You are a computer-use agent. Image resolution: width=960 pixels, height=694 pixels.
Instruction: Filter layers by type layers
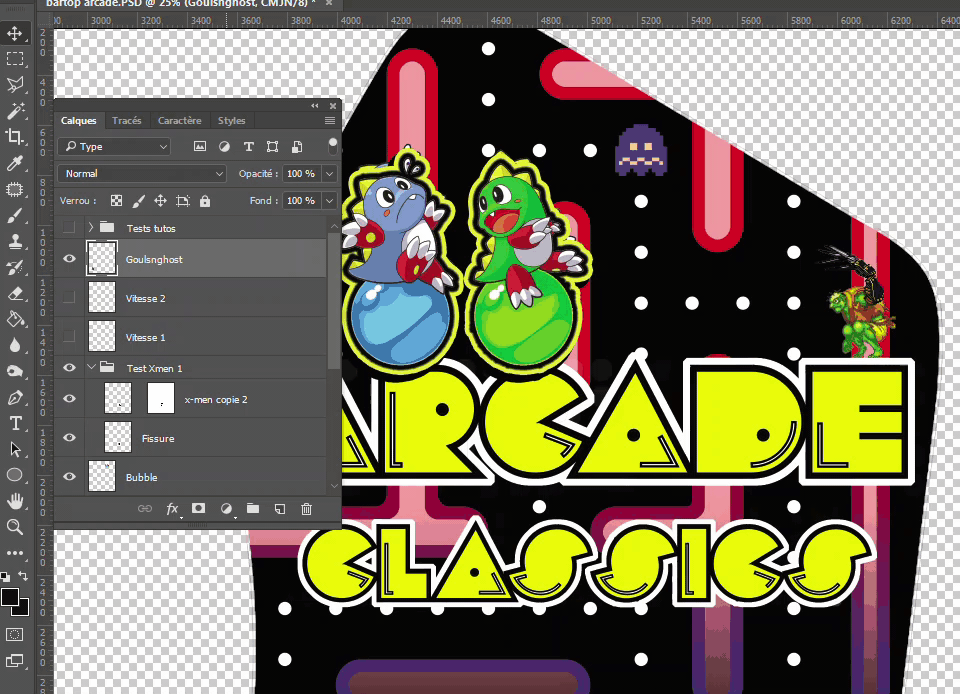[249, 146]
